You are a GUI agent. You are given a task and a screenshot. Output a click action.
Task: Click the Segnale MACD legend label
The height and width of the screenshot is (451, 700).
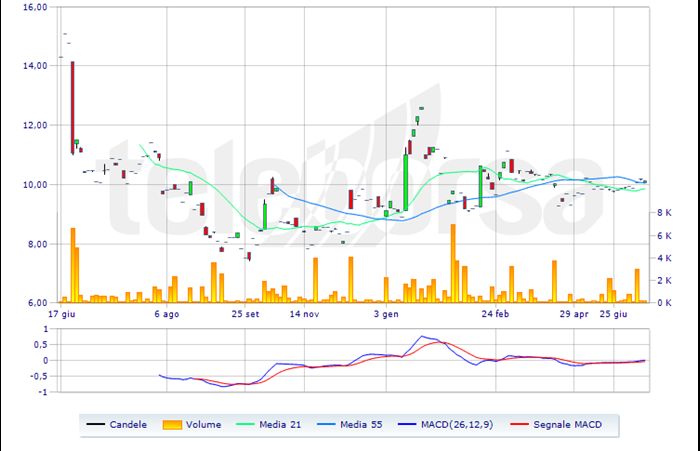567,425
